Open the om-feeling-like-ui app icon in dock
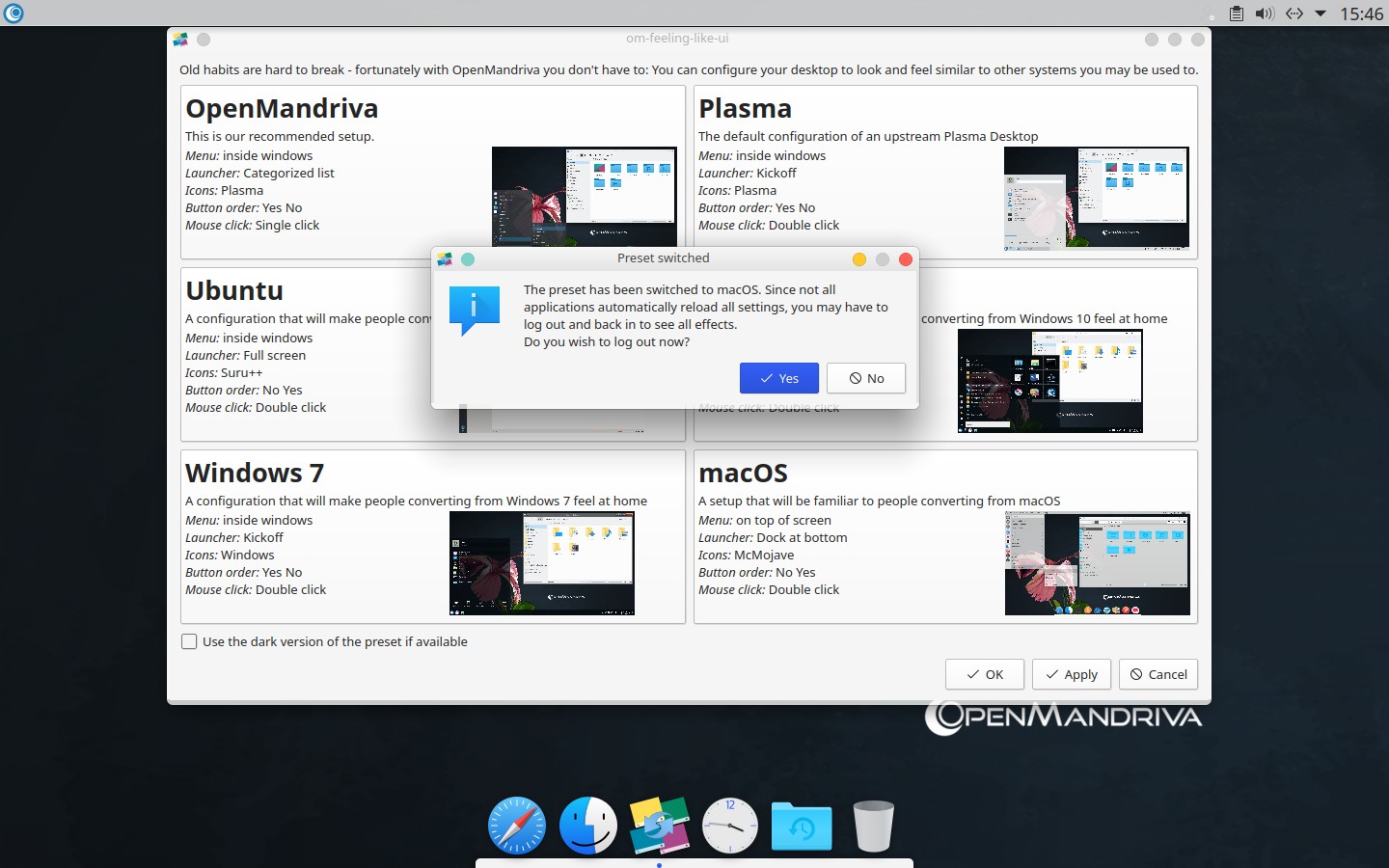This screenshot has height=868, width=1389. [660, 826]
